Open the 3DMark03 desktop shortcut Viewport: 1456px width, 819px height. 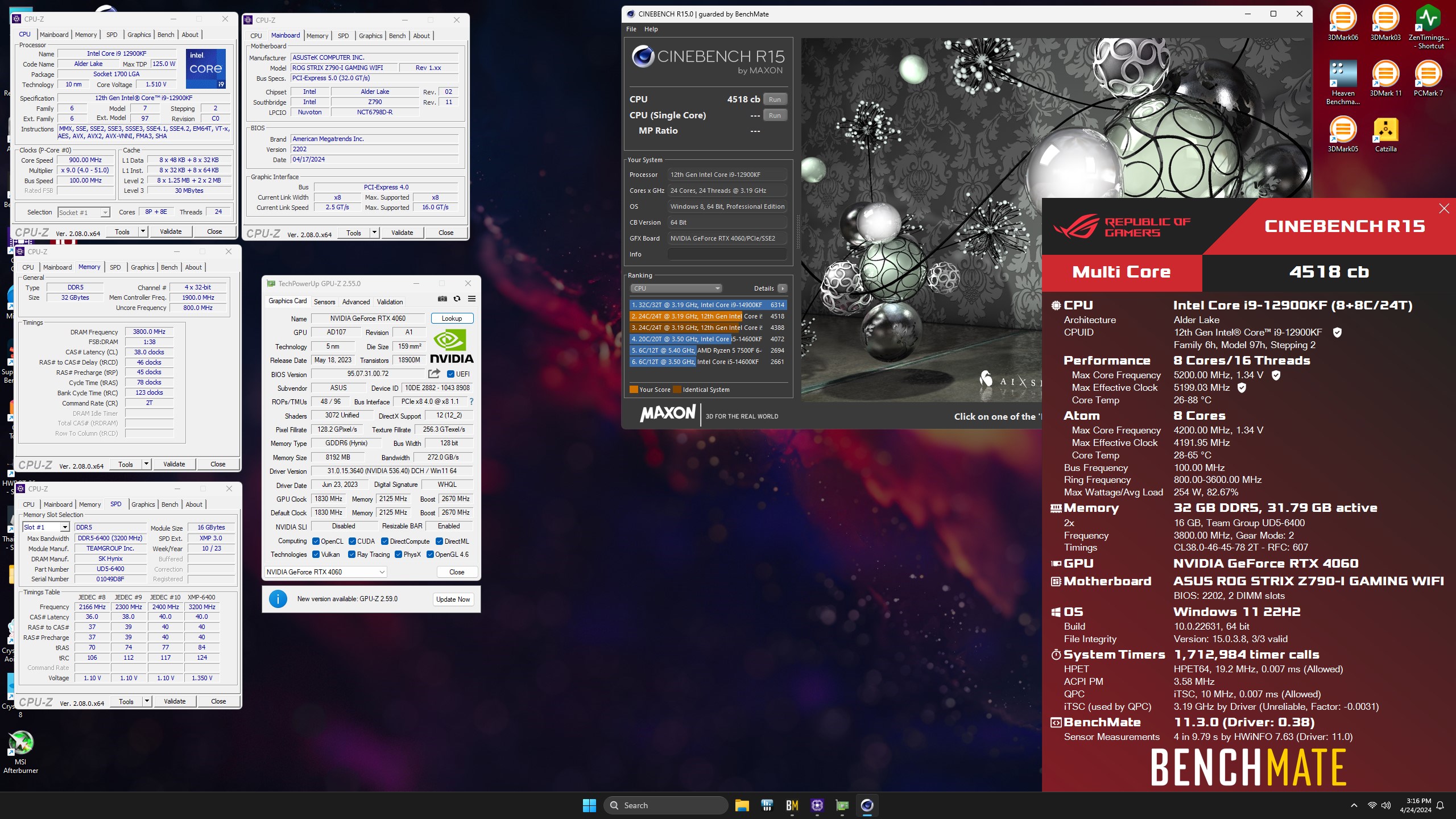point(1385,23)
